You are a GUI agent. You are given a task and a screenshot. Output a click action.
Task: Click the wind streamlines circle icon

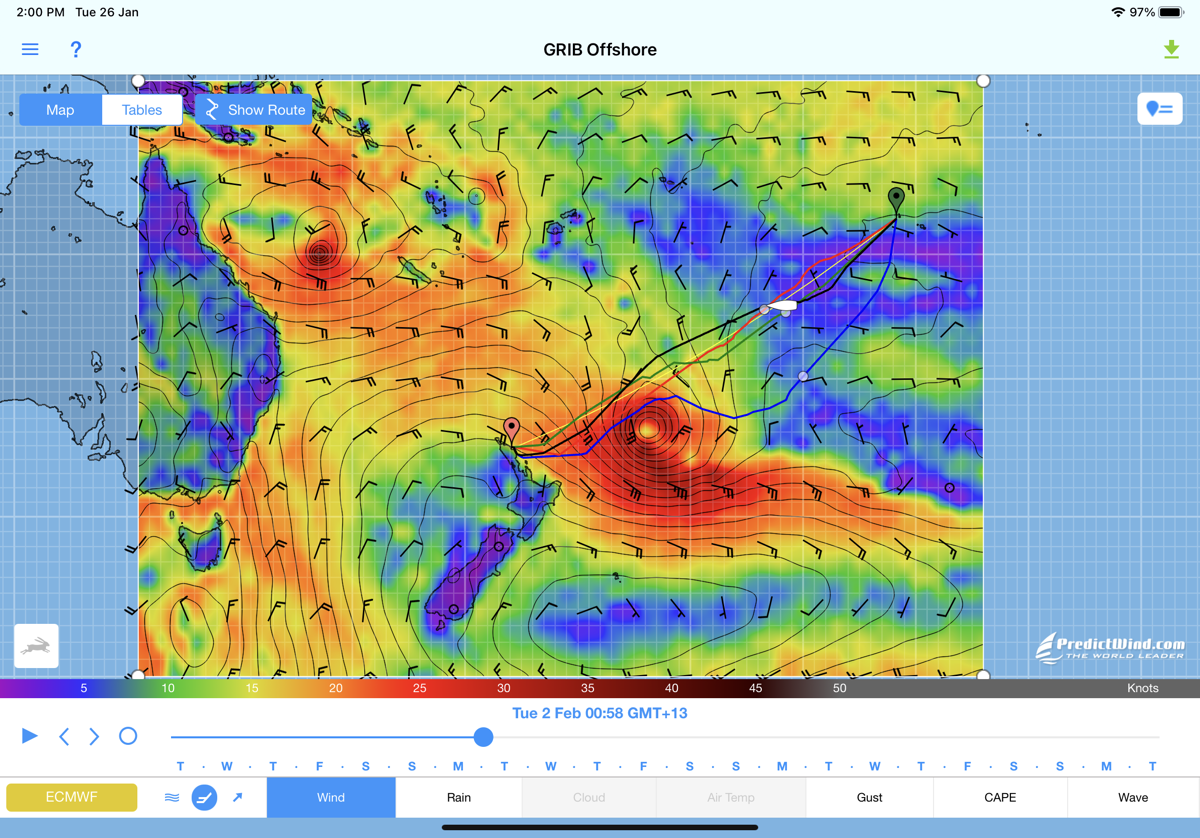(204, 797)
